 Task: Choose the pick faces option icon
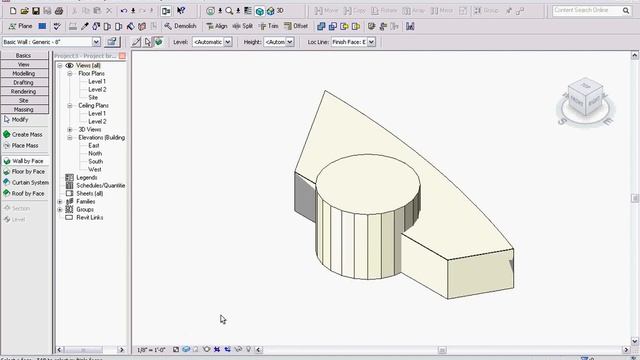pyautogui.click(x=158, y=42)
